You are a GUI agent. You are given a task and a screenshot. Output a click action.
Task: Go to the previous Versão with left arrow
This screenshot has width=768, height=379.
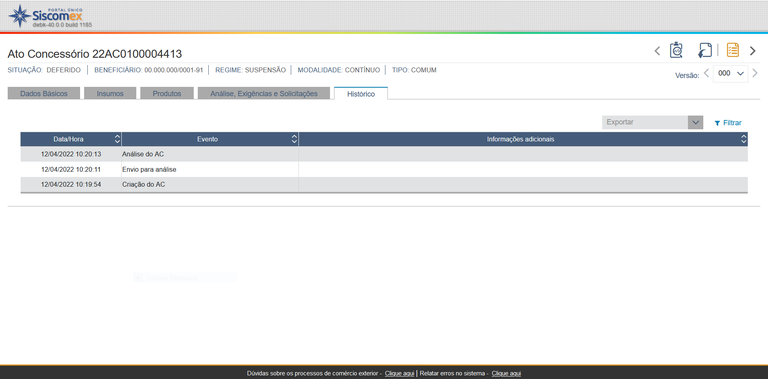(x=706, y=73)
